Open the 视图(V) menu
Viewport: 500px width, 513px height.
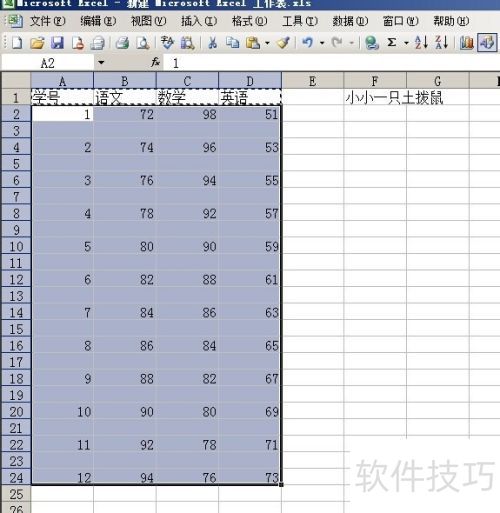point(148,21)
